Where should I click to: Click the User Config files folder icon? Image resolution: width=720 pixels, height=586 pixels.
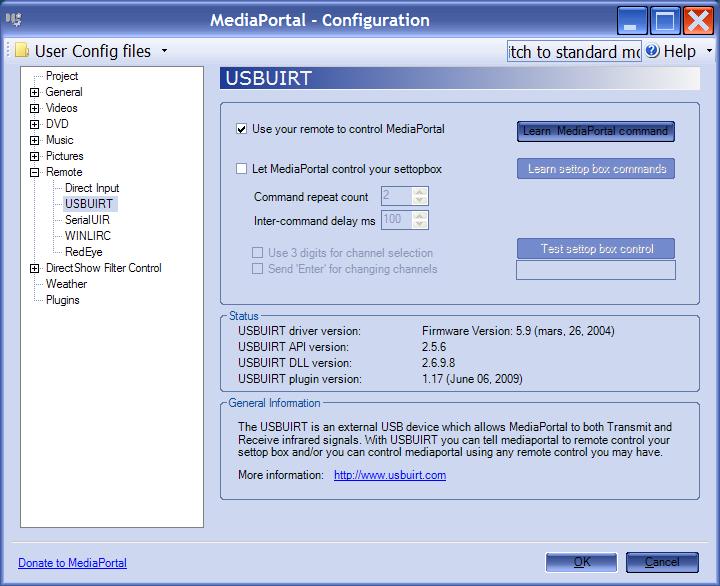click(x=21, y=51)
